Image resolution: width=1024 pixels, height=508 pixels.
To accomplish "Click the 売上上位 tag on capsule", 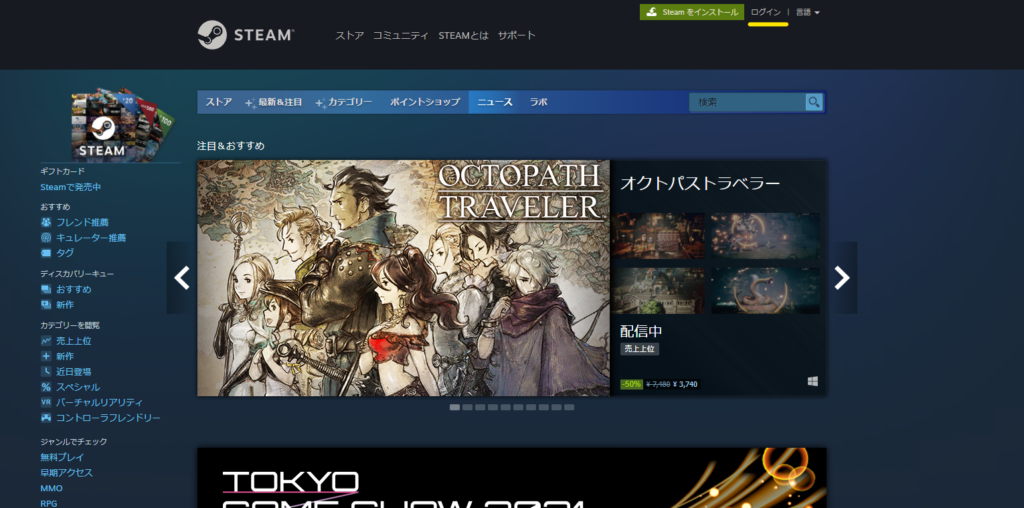I will point(639,349).
